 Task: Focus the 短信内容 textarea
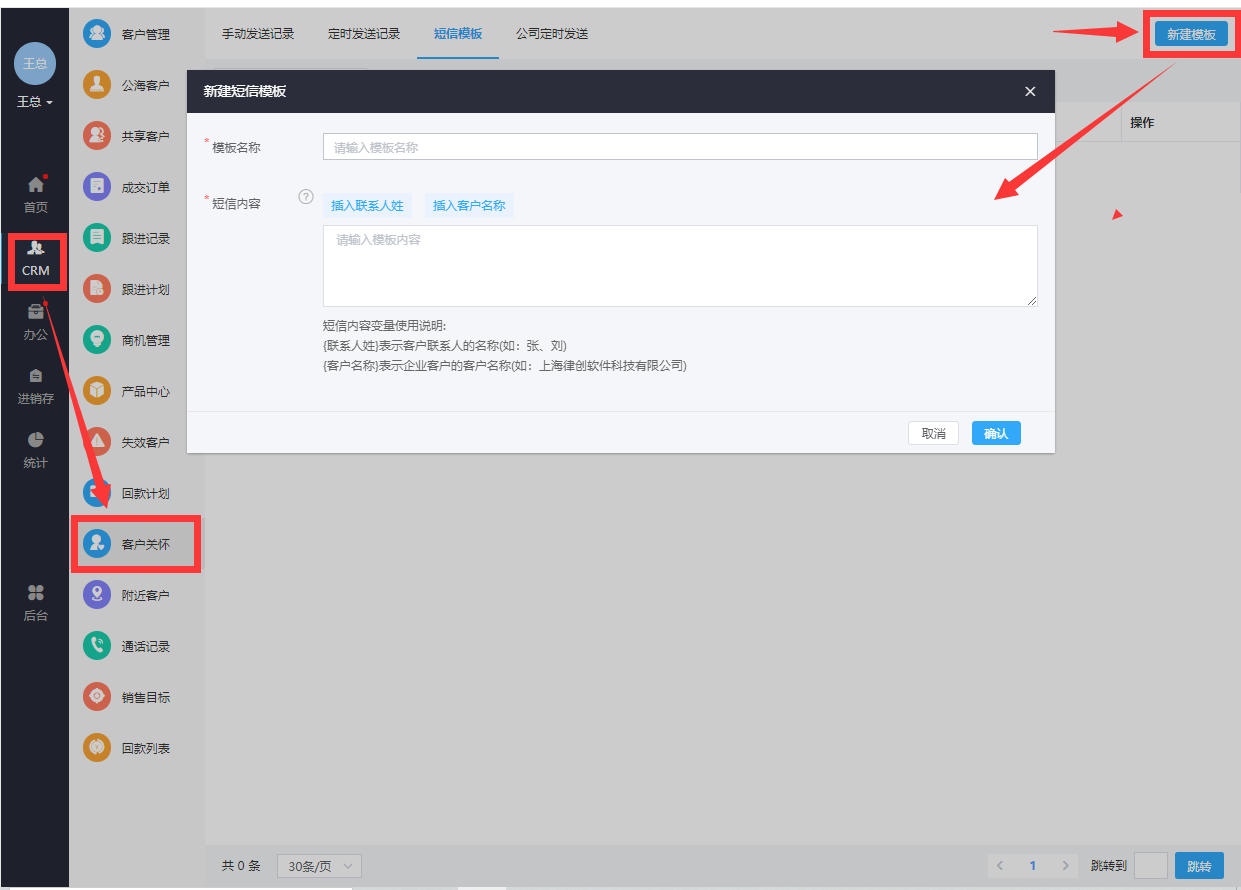680,266
